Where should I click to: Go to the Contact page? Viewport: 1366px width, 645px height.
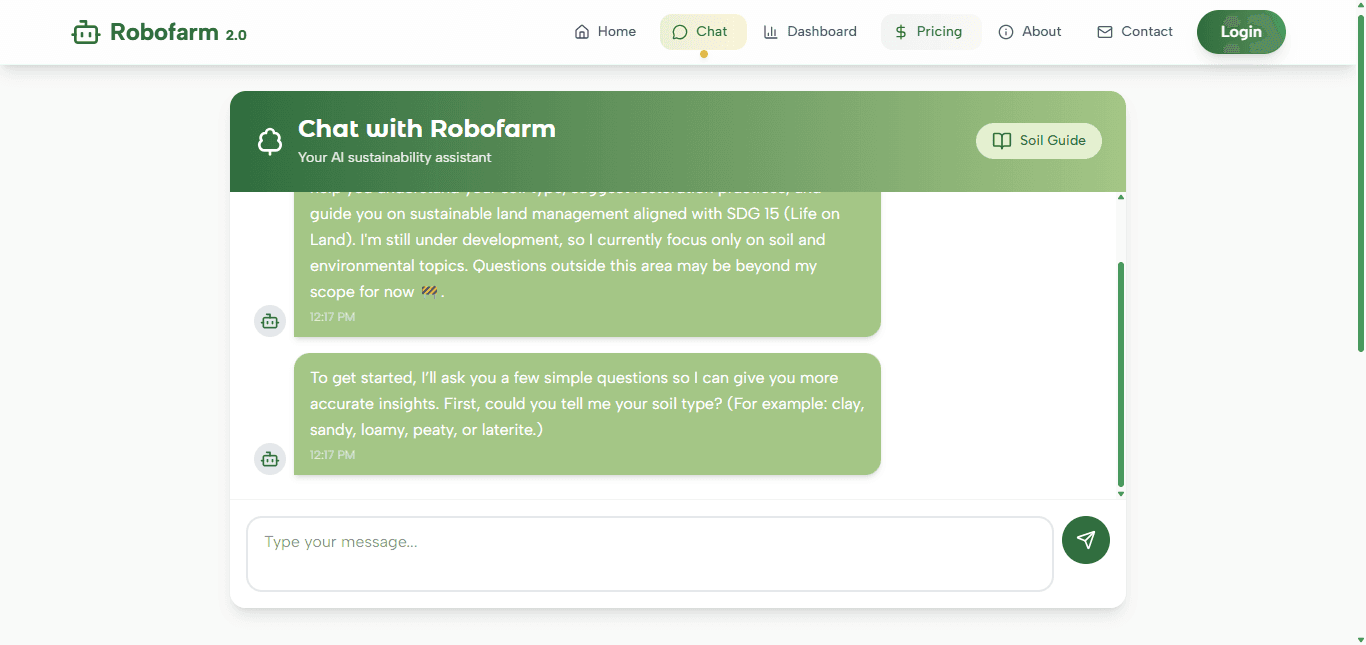(1135, 31)
